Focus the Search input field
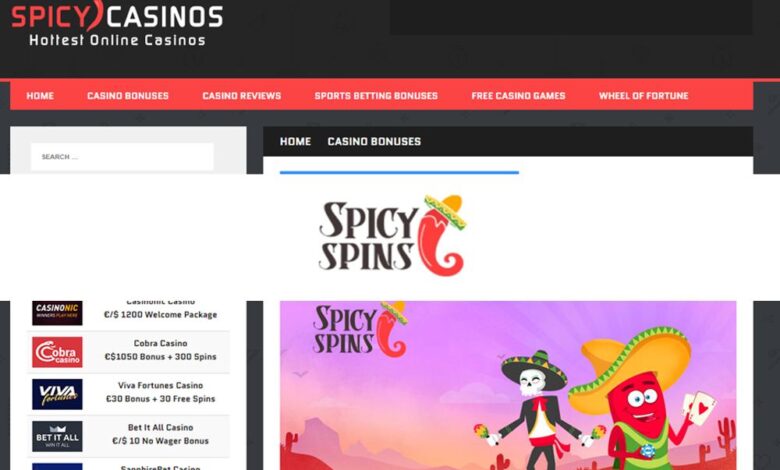This screenshot has height=470, width=780. pyautogui.click(x=122, y=157)
